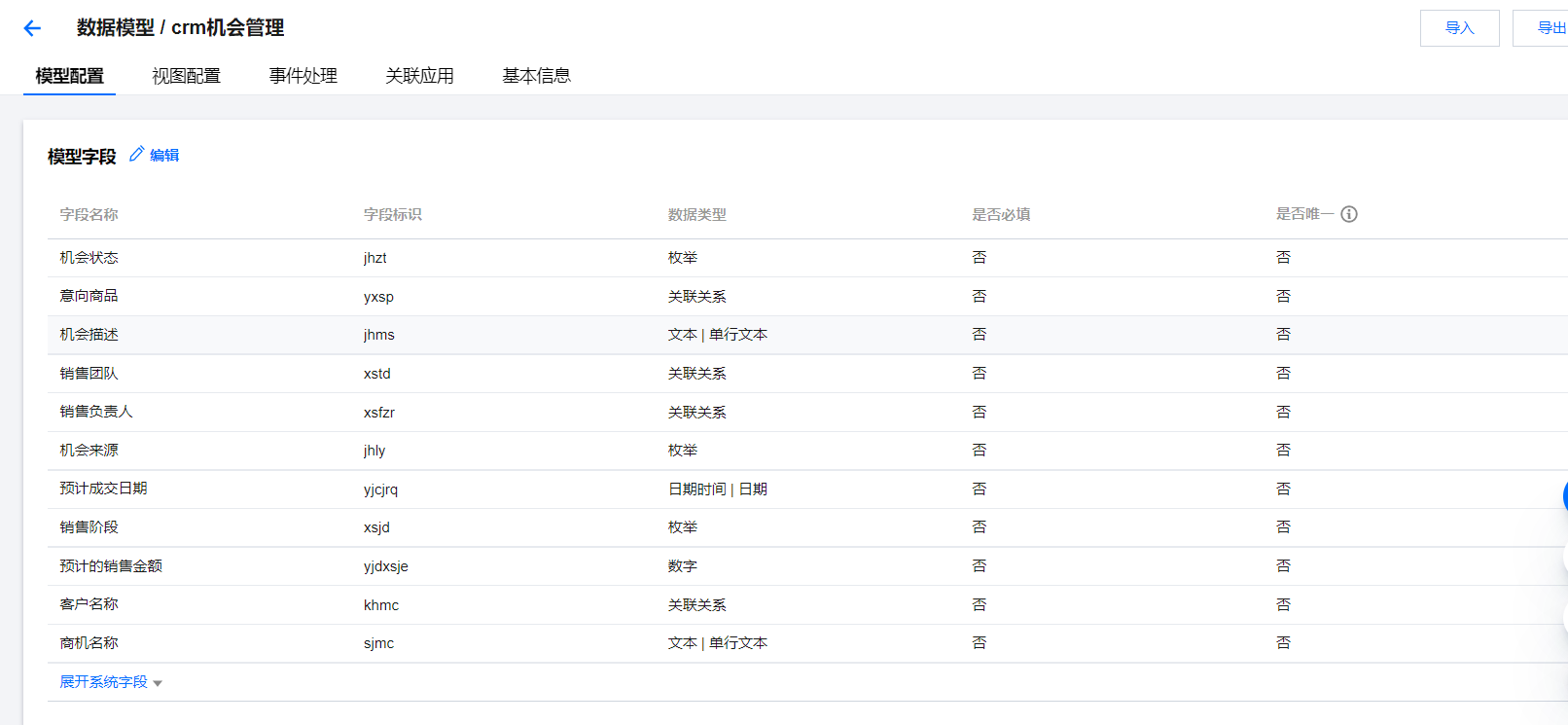Click the 日期时间 | 日期 data type cell
Image resolution: width=1568 pixels, height=725 pixels.
(718, 489)
